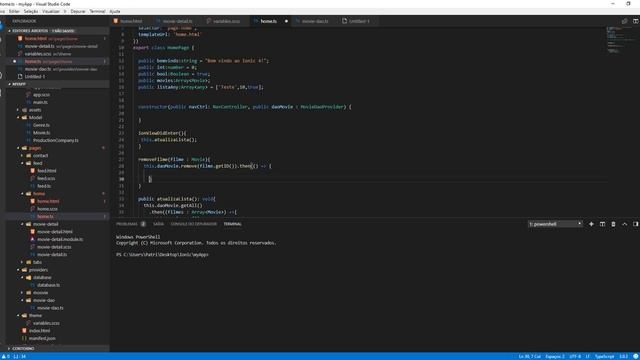Maximize the panel with up chevron
The width and height of the screenshot is (640, 360).
pos(624,224)
